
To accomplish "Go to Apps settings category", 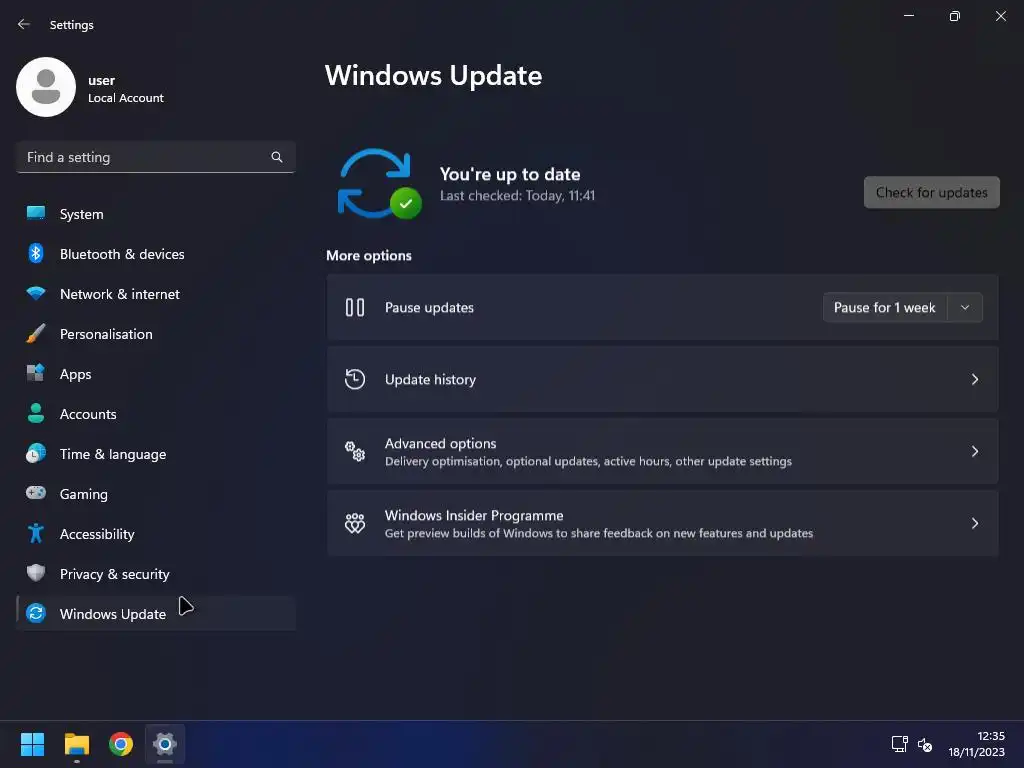I will pos(155,374).
